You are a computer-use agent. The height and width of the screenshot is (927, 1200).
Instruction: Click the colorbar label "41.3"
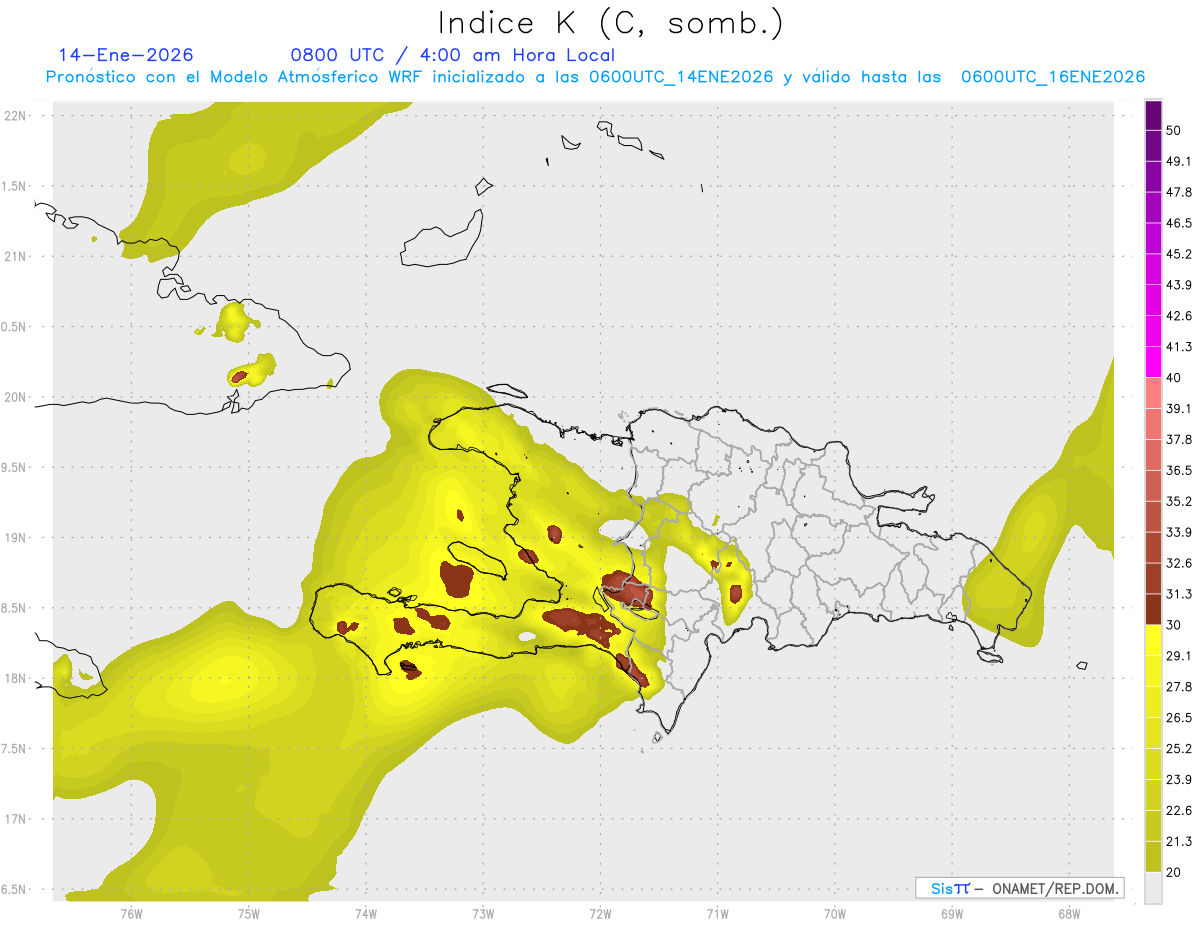(1179, 347)
